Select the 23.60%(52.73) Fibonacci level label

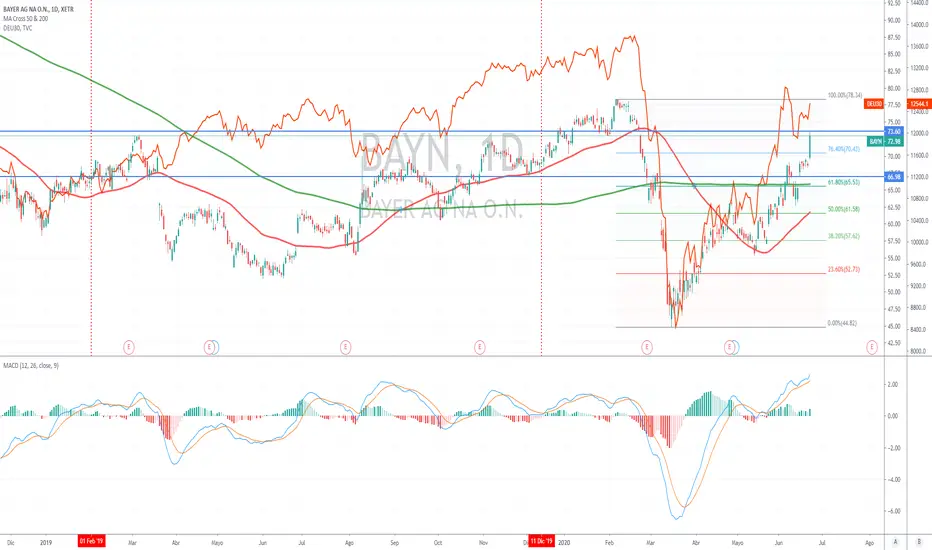(843, 269)
